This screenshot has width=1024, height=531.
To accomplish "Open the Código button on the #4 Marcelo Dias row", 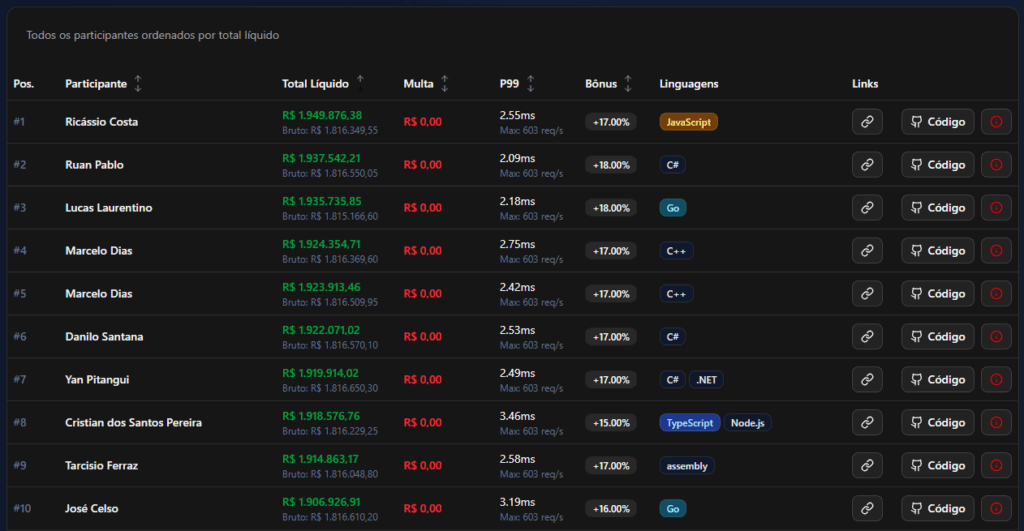I will point(938,251).
